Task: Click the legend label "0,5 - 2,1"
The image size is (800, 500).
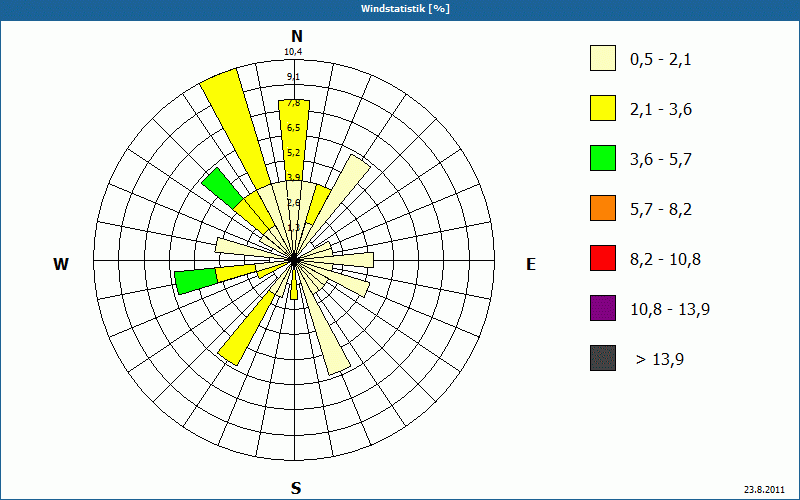Action: point(661,60)
